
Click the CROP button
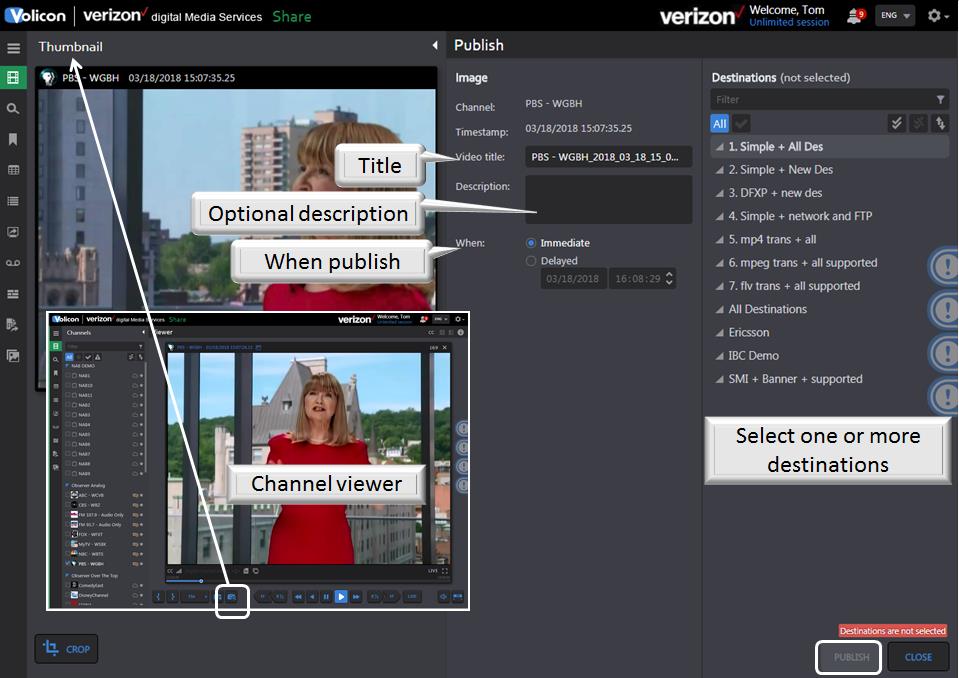tap(66, 648)
